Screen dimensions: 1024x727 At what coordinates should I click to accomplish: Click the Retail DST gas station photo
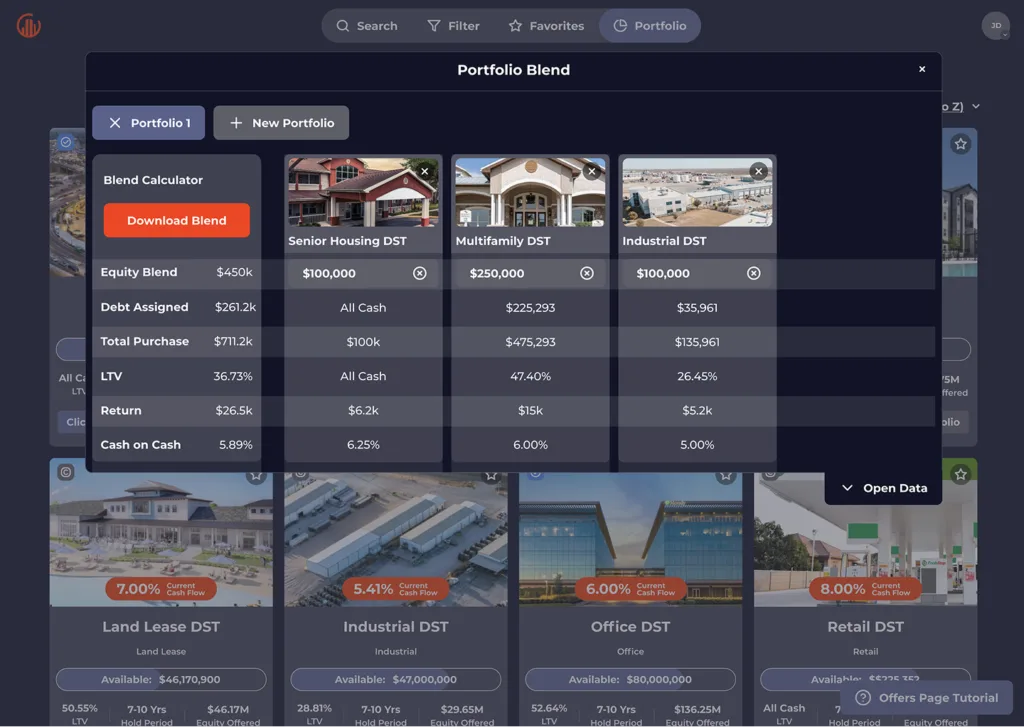[x=865, y=542]
